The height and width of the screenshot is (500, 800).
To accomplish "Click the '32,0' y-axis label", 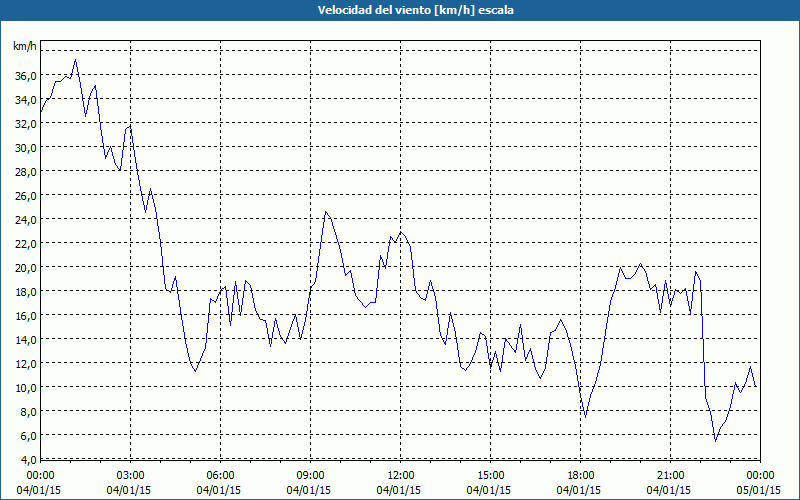I will (x=27, y=123).
